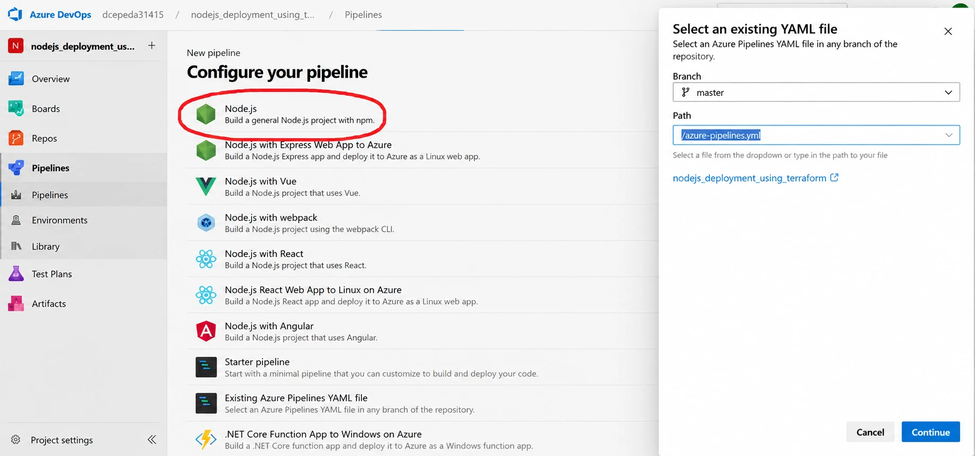Screen dimensions: 975x456
Task: Click the Boards icon
Action: point(16,109)
